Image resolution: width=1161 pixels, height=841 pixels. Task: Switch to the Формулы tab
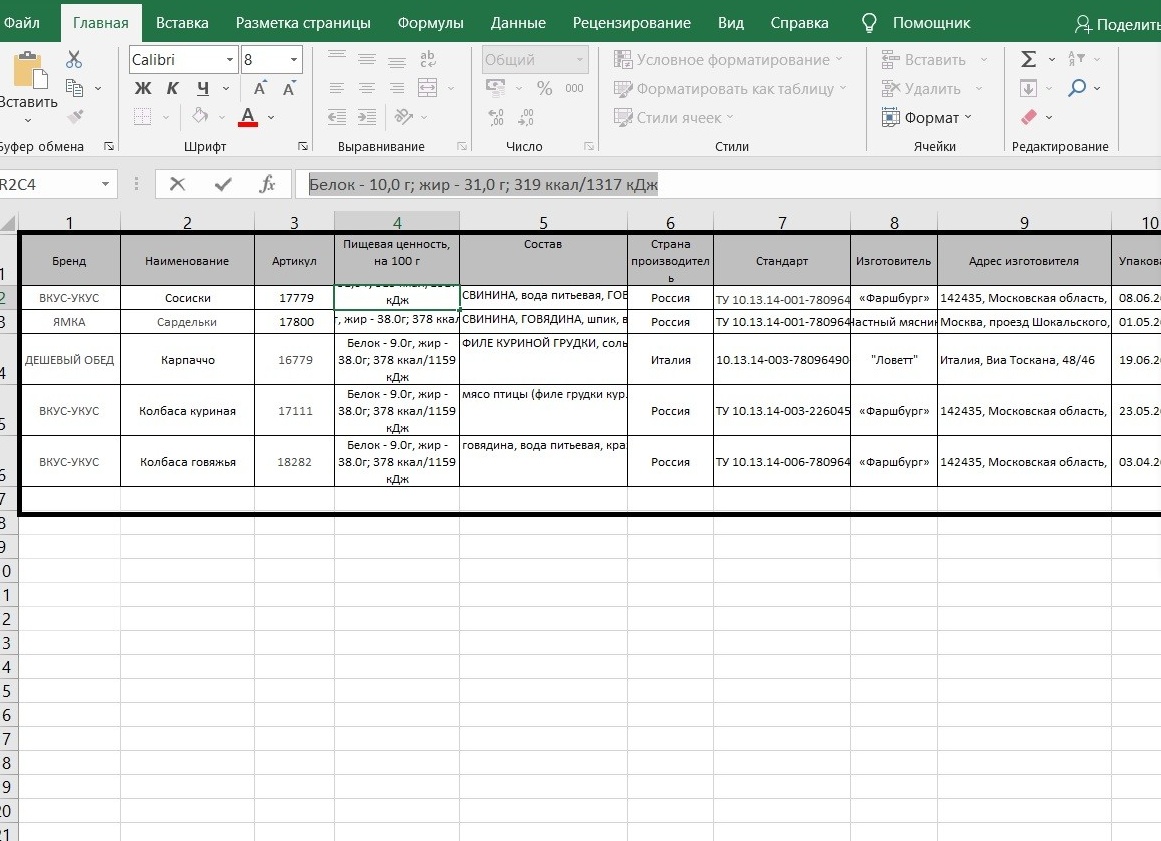click(x=430, y=23)
